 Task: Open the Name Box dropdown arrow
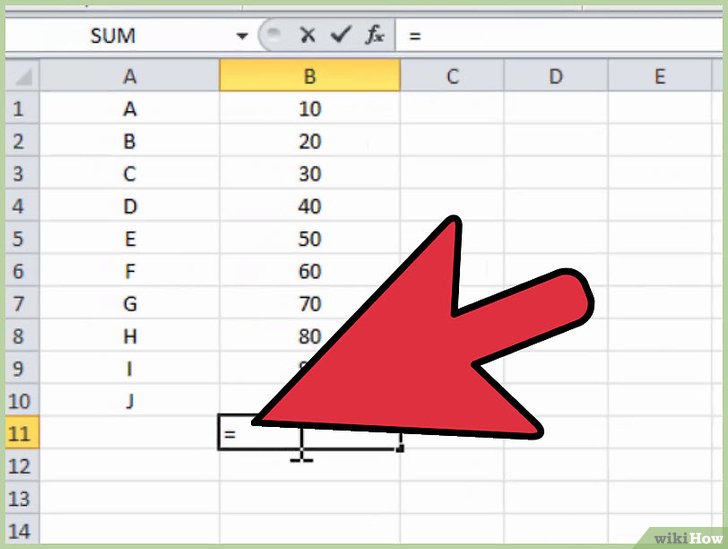coord(241,36)
